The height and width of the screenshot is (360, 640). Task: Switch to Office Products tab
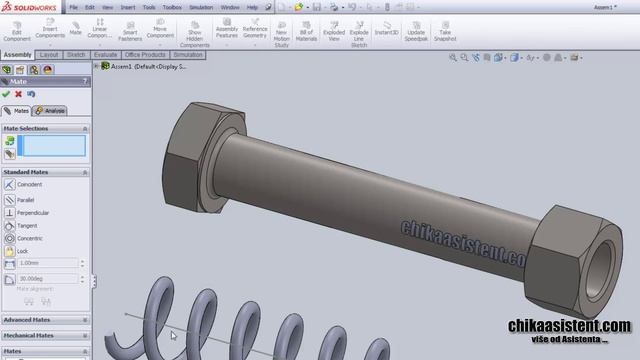click(145, 55)
